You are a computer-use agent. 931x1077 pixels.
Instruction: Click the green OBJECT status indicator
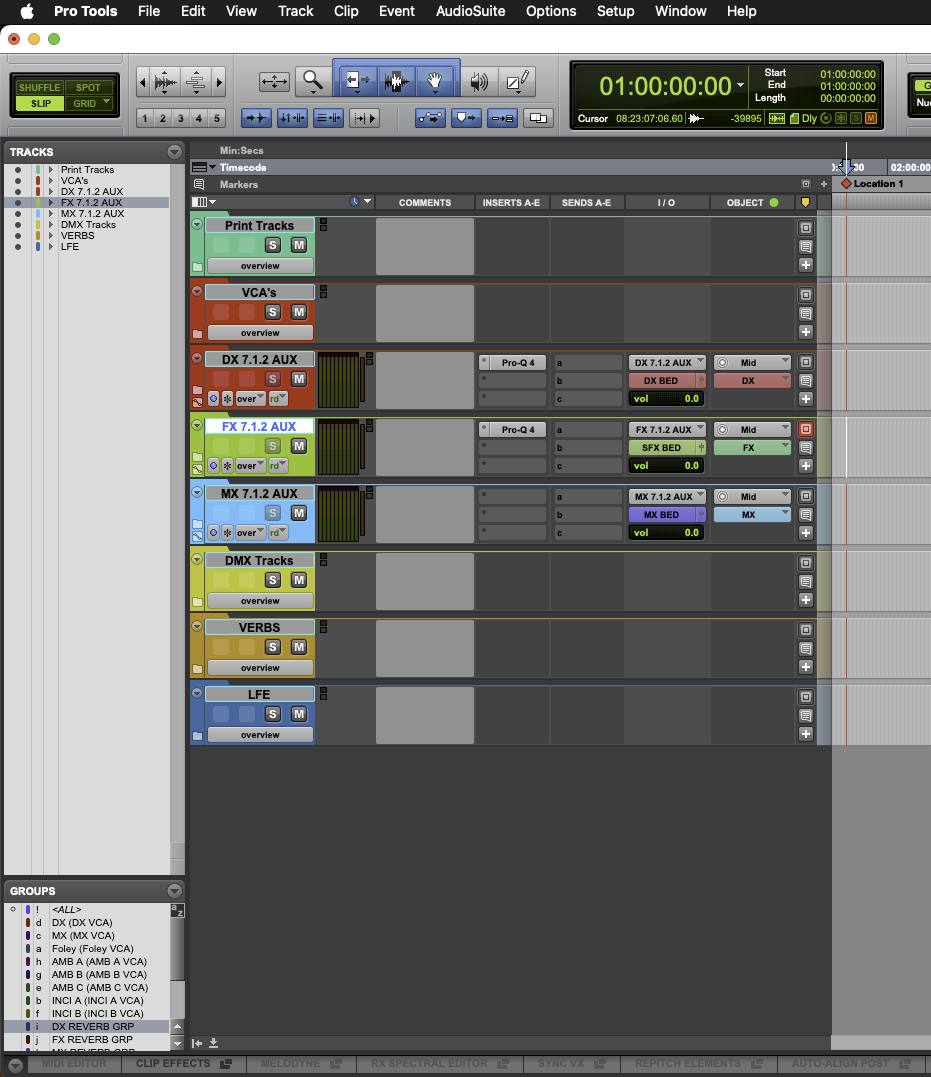coord(774,203)
